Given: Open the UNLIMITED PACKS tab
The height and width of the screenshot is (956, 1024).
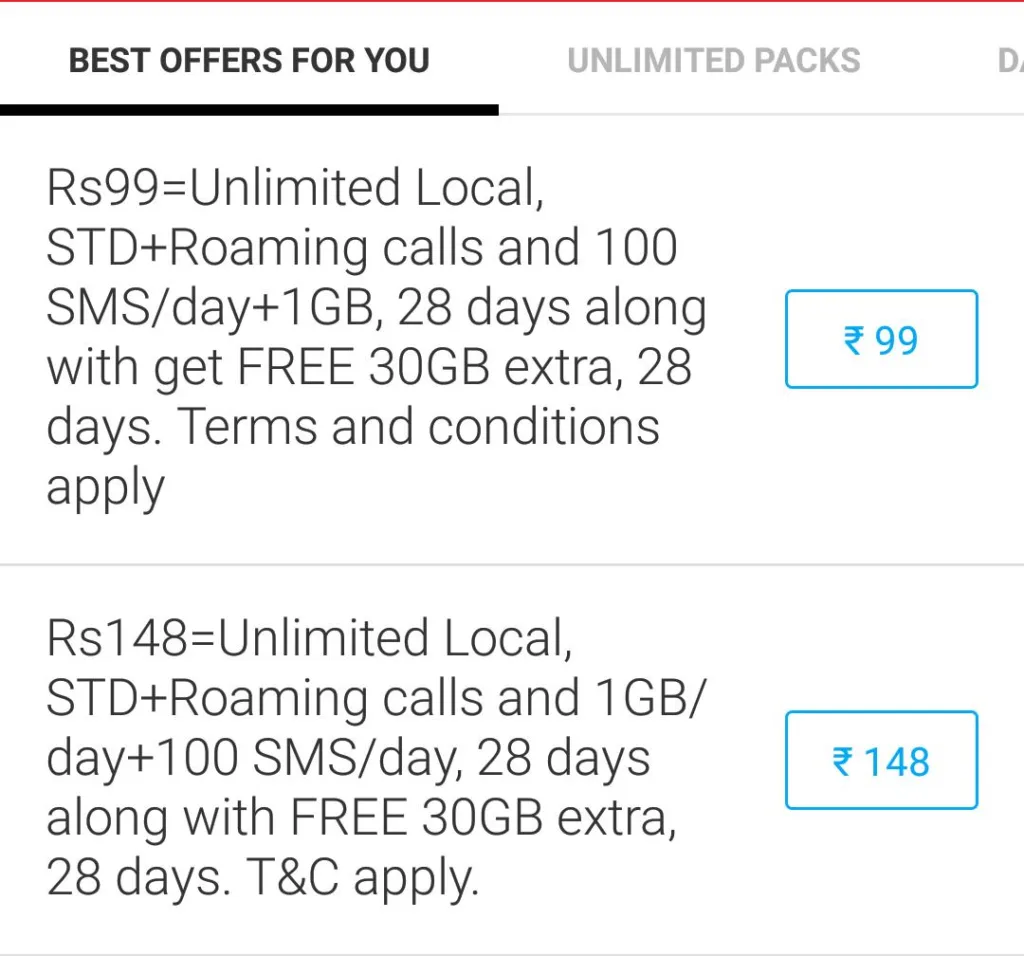Looking at the screenshot, I should [x=713, y=61].
